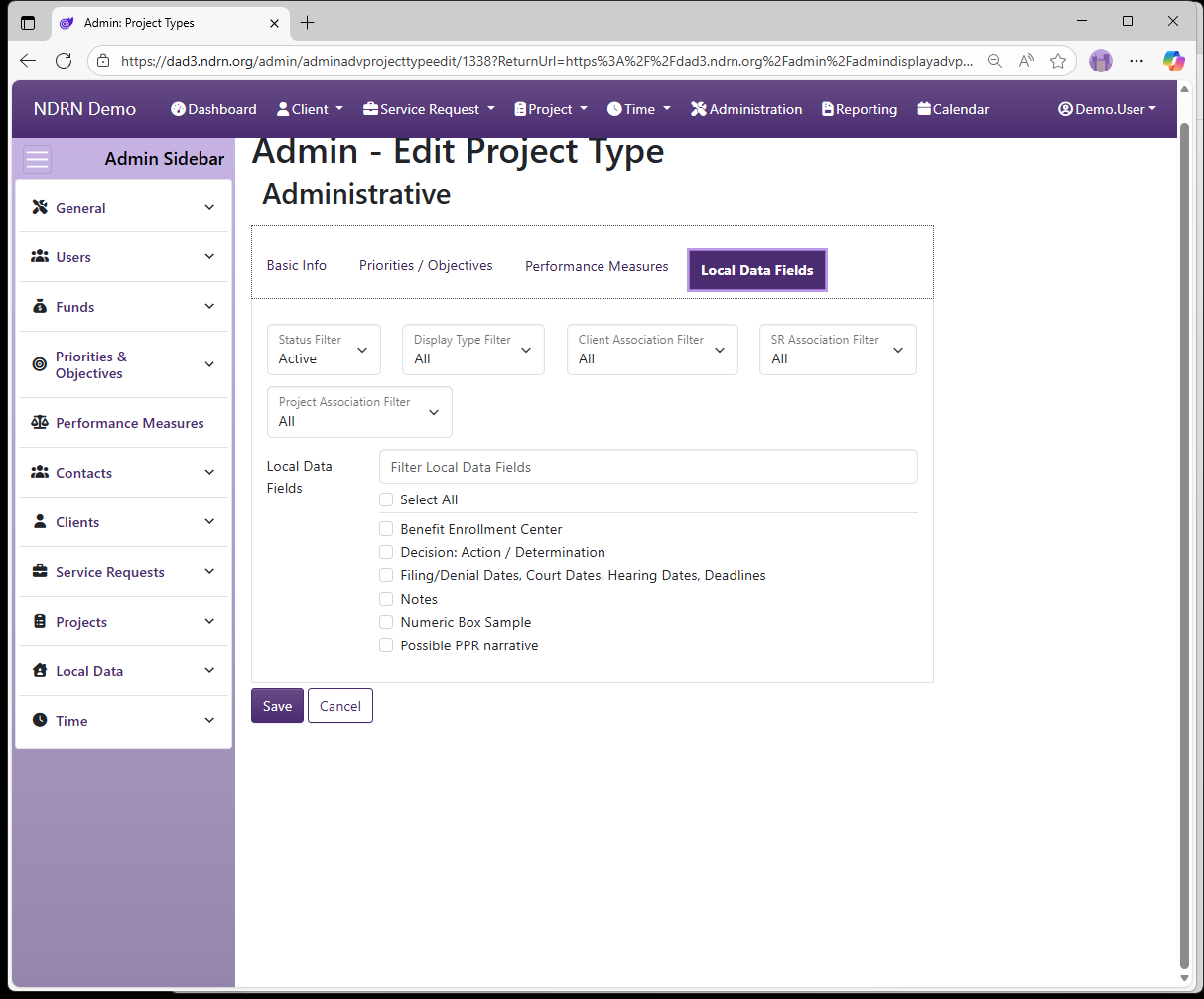Open the Service Request navbar menu
The height and width of the screenshot is (999, 1204).
click(429, 109)
